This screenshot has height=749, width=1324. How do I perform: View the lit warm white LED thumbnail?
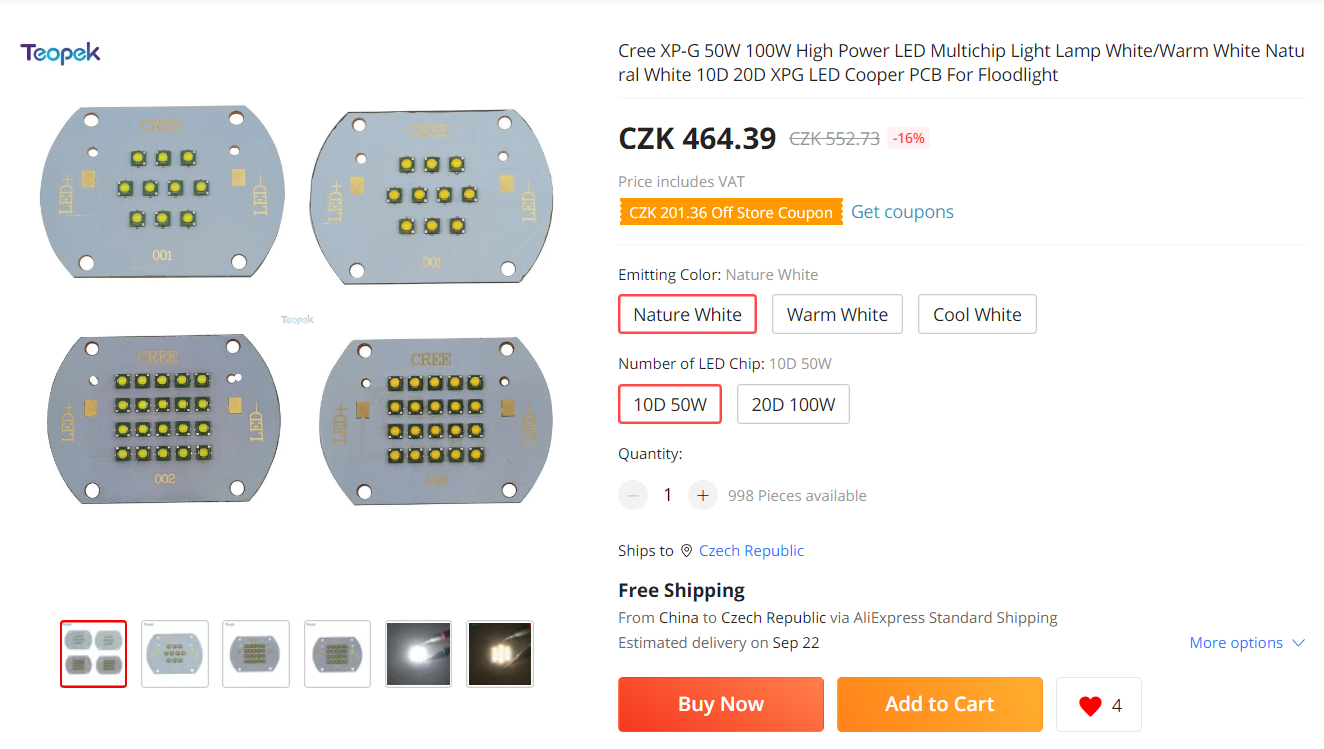pos(500,654)
